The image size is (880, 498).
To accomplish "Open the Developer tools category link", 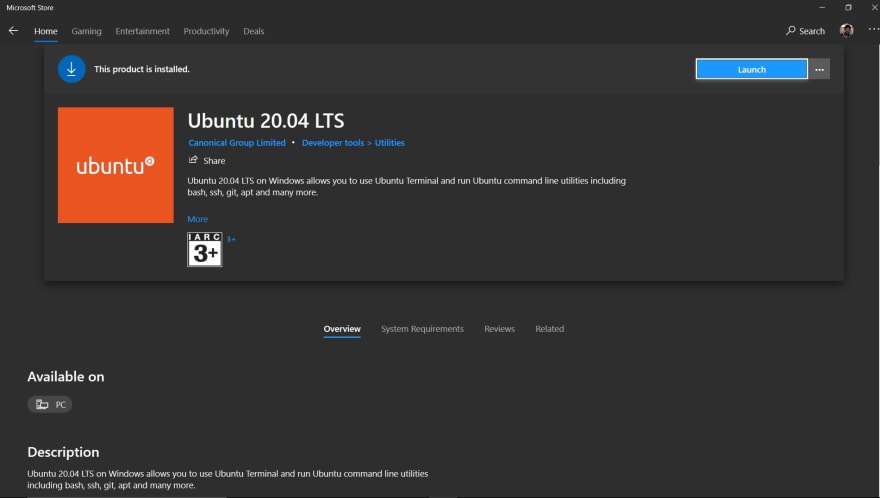I will click(333, 143).
